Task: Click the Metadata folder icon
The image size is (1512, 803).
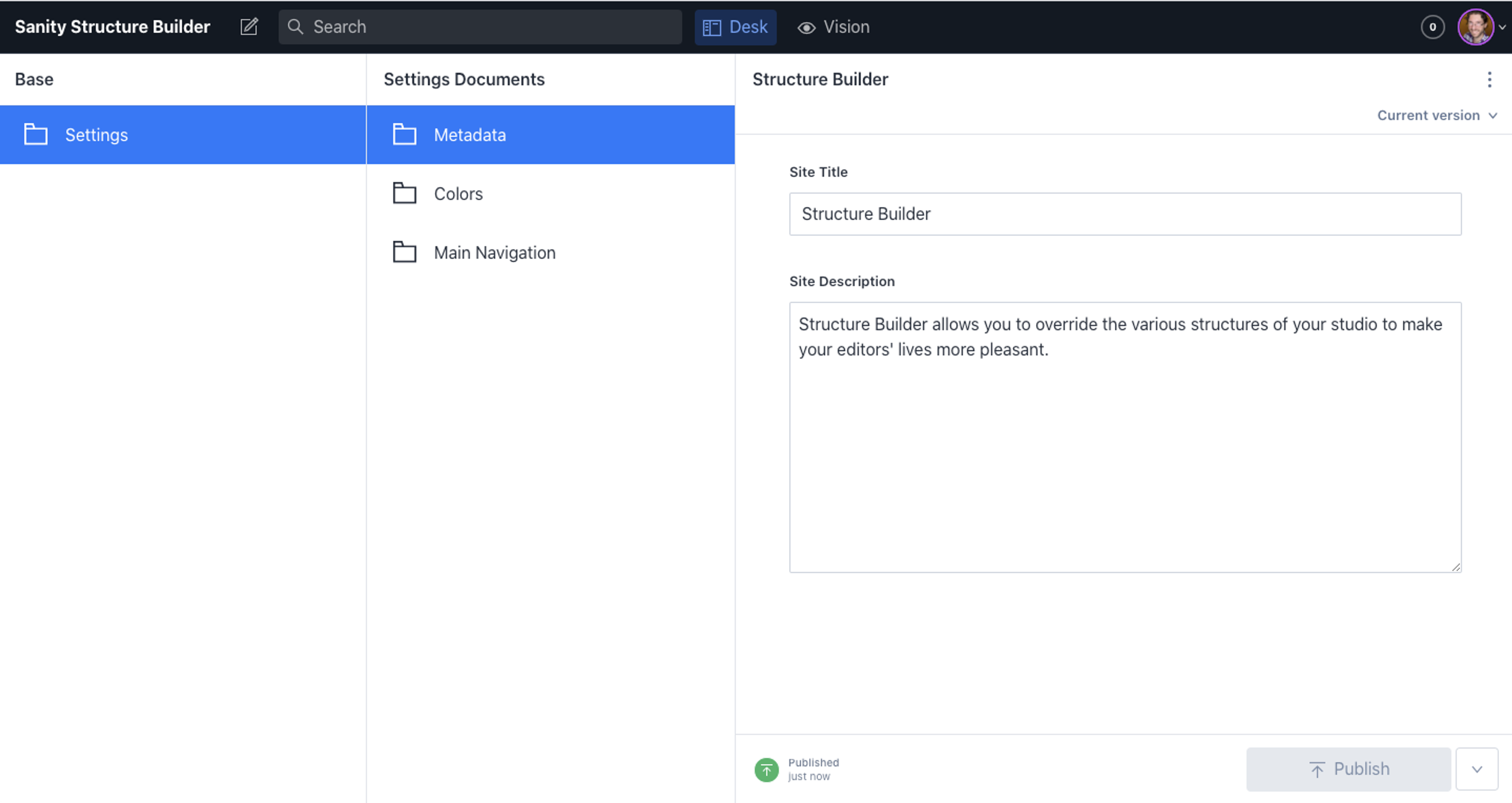Action: (x=404, y=134)
